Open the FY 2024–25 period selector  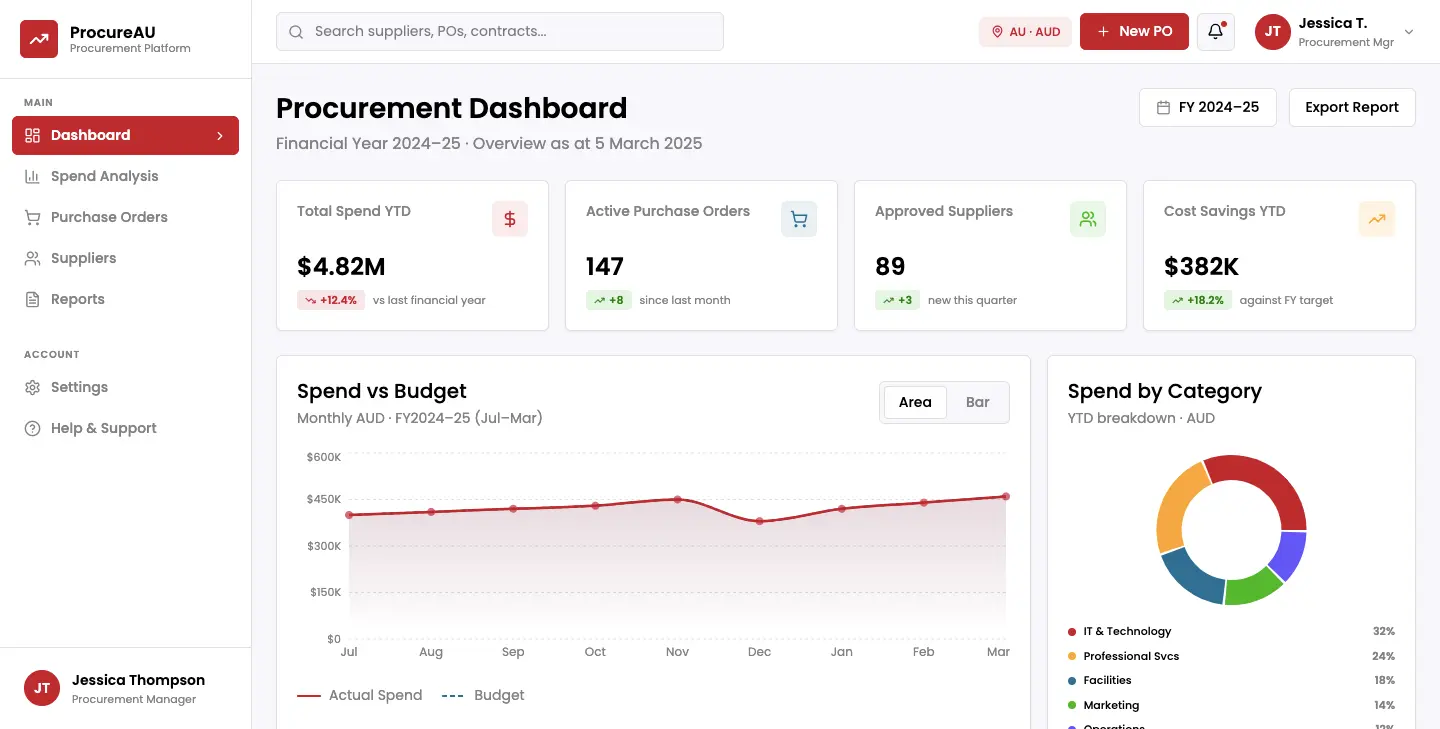click(x=1207, y=107)
